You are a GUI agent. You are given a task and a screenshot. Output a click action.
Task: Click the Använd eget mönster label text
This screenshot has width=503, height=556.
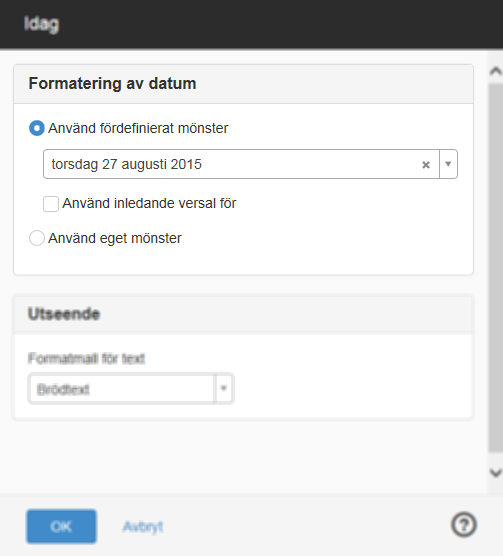tap(115, 238)
